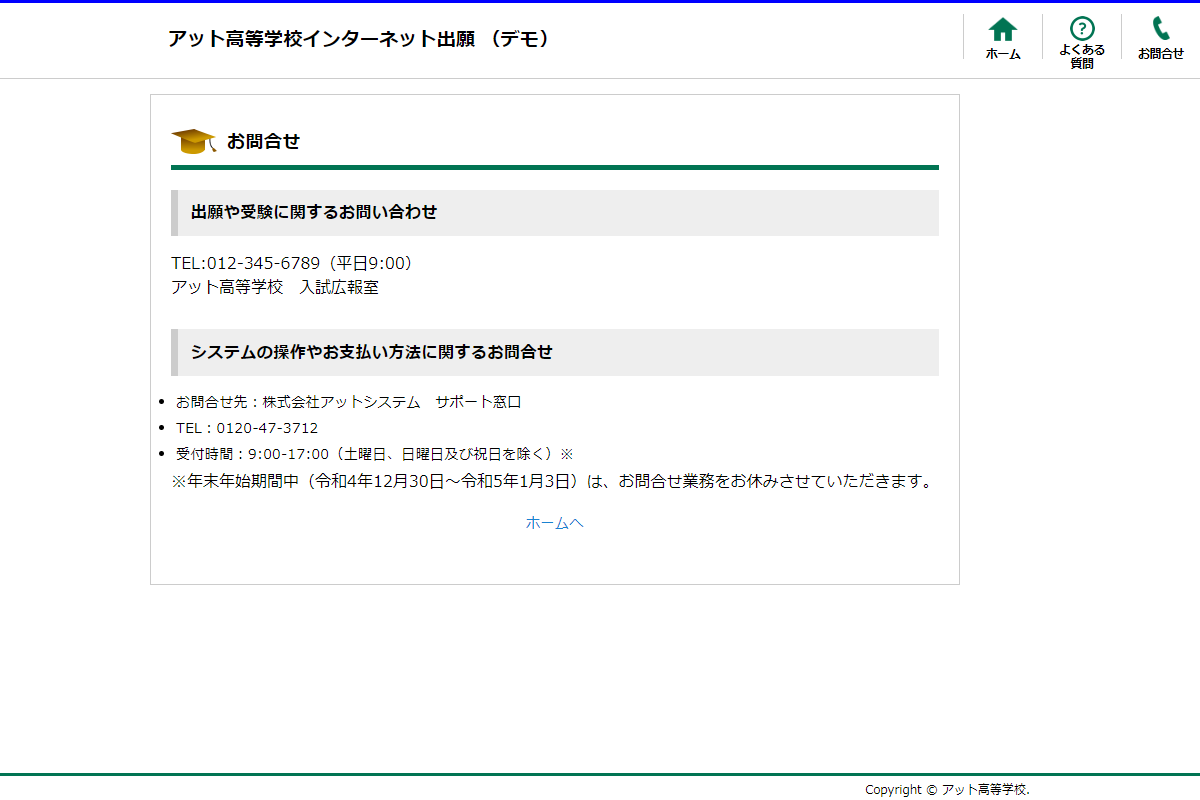Open the よくある質問 navigation item
Image resolution: width=1200 pixels, height=800 pixels.
pyautogui.click(x=1081, y=56)
